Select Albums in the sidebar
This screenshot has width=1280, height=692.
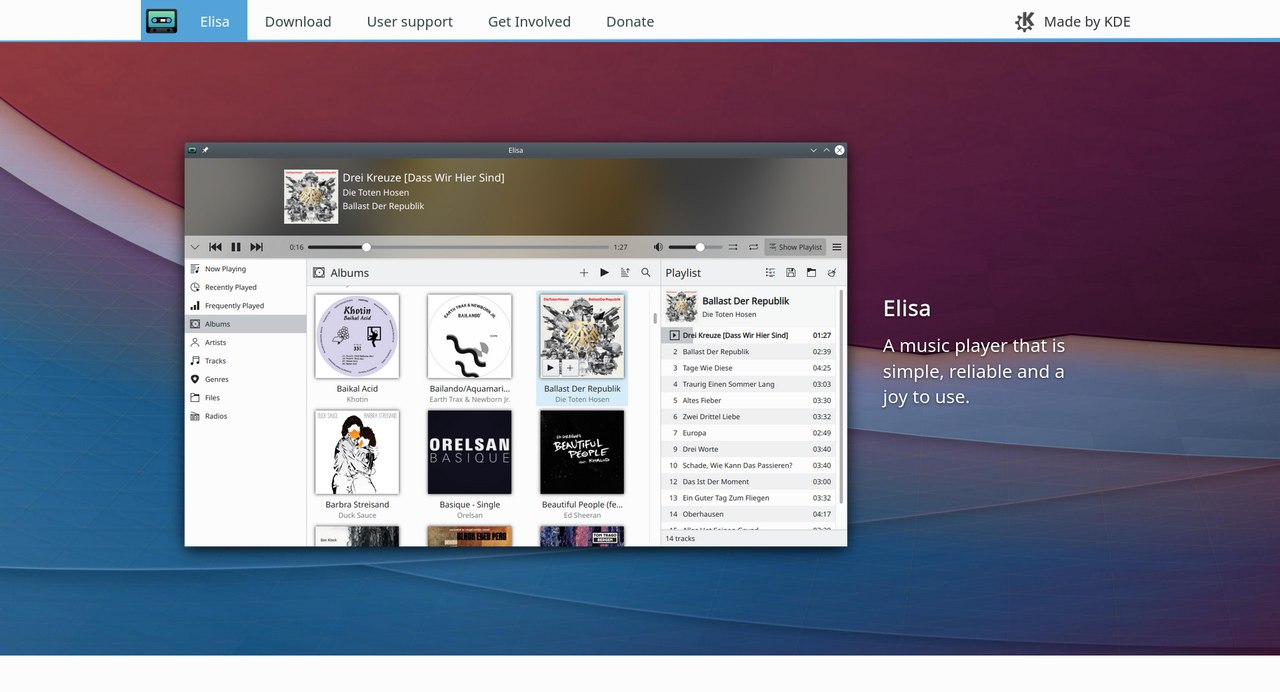coord(246,324)
